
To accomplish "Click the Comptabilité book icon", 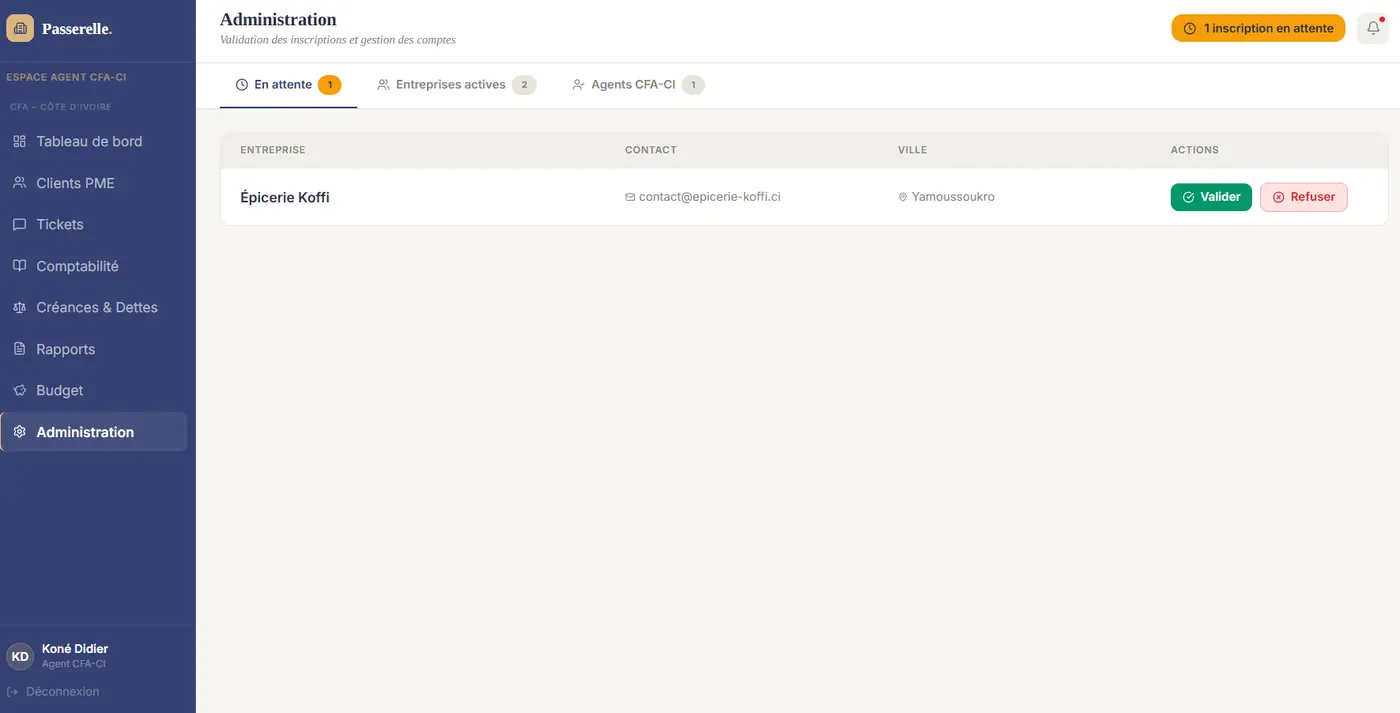I will click(x=19, y=266).
